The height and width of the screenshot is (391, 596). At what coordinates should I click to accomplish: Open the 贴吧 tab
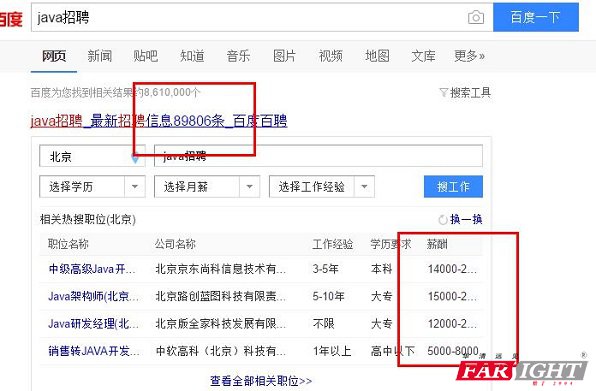(x=146, y=56)
